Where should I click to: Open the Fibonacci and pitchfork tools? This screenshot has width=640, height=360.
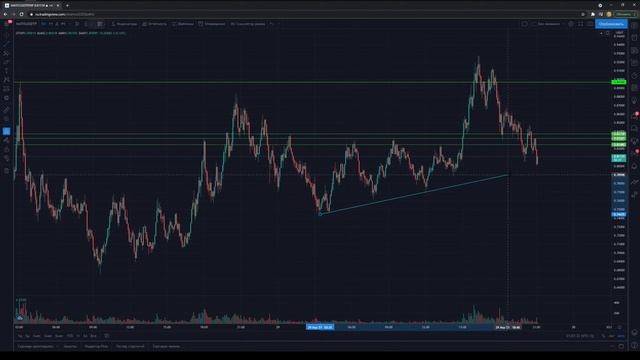click(x=6, y=53)
